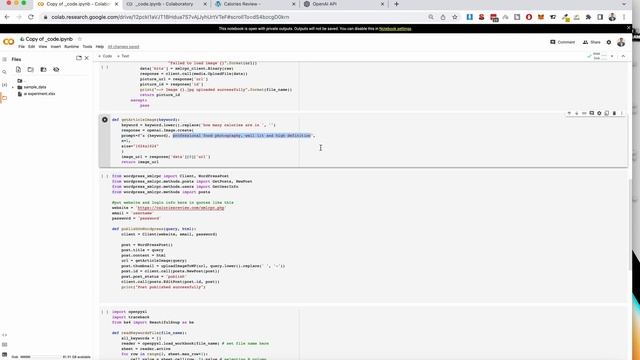Open Files panel in new window
Screen dimensions: 640x360
click(x=79, y=58)
